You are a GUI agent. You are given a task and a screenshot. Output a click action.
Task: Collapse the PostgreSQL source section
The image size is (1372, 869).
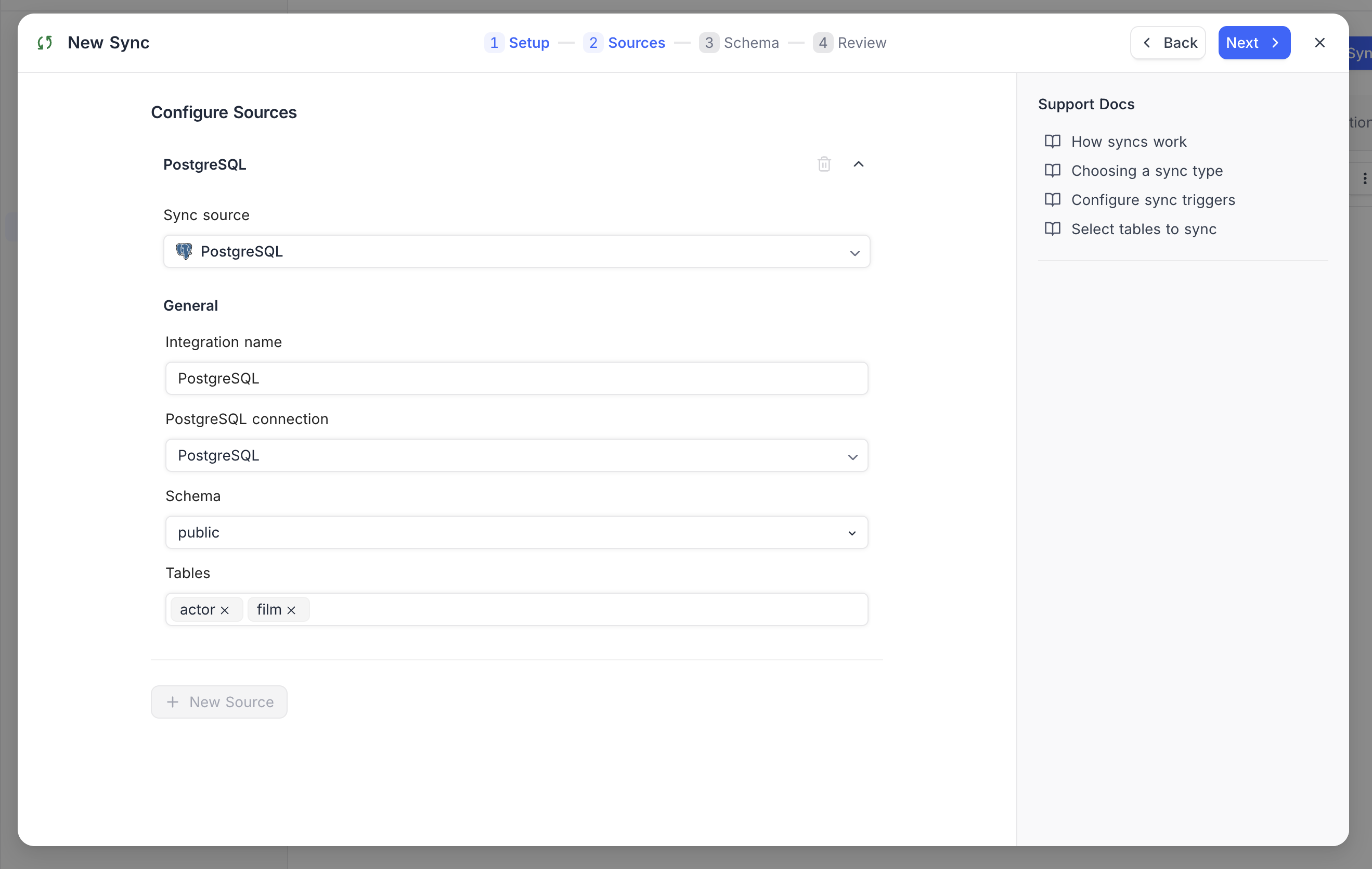pos(858,164)
